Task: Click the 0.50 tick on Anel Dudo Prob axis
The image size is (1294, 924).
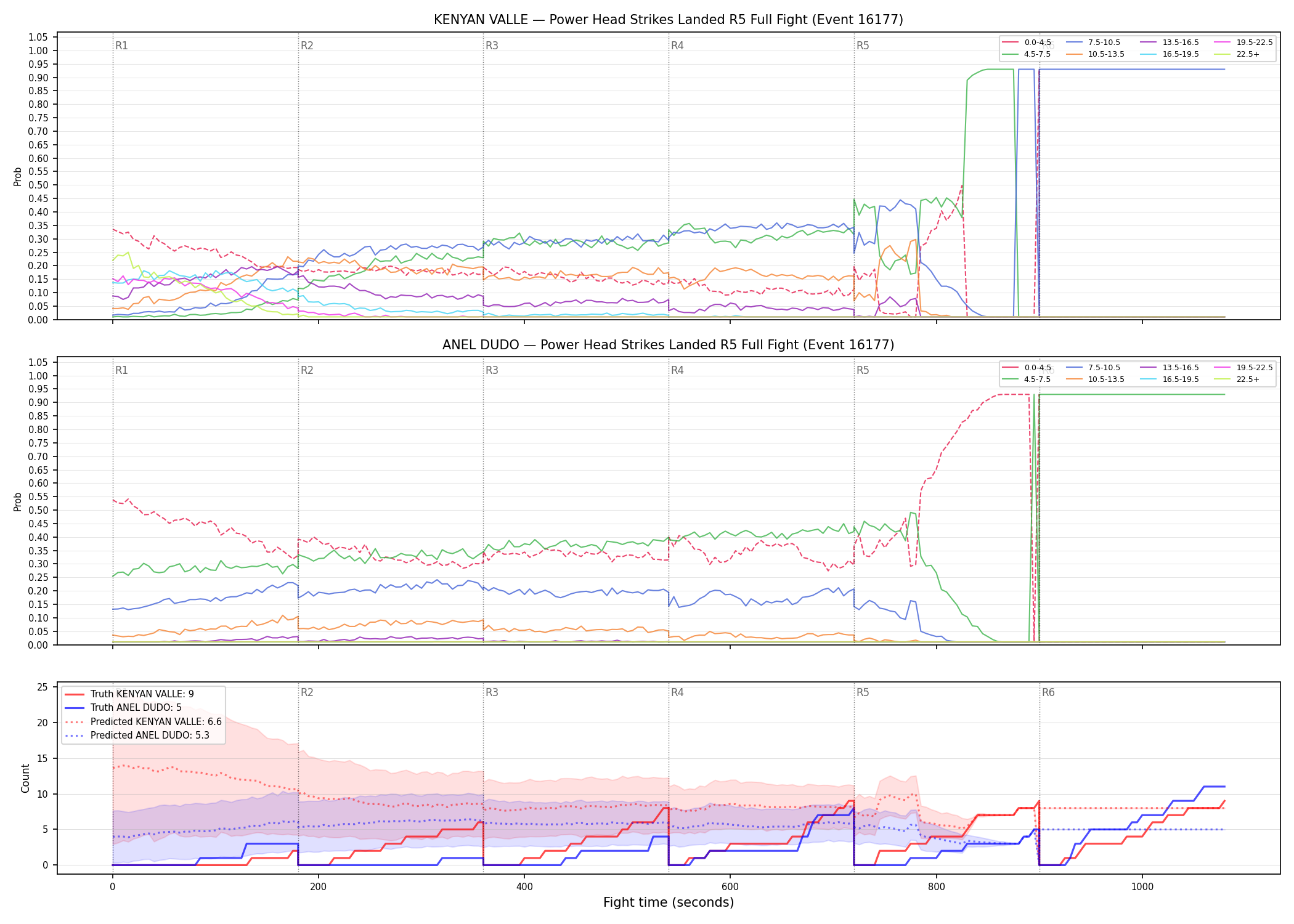Action: (x=38, y=510)
